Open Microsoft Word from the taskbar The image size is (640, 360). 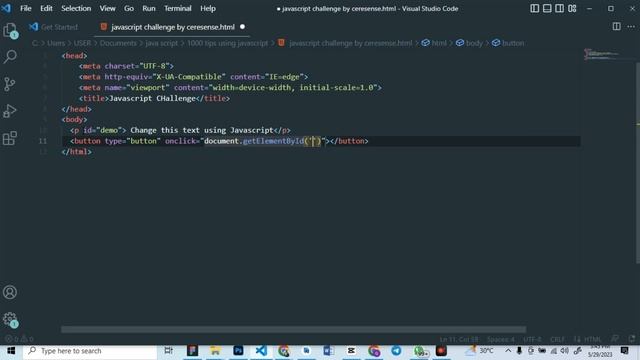(329, 351)
